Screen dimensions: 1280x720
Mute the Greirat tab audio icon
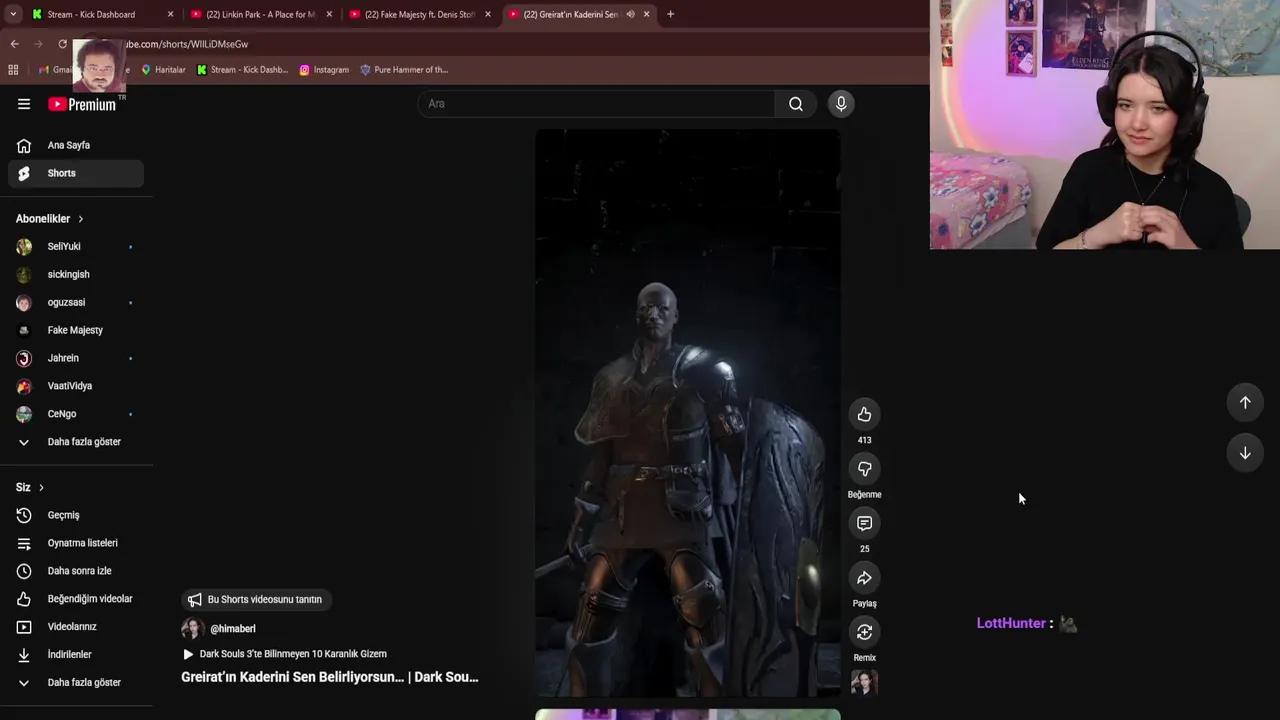click(630, 14)
